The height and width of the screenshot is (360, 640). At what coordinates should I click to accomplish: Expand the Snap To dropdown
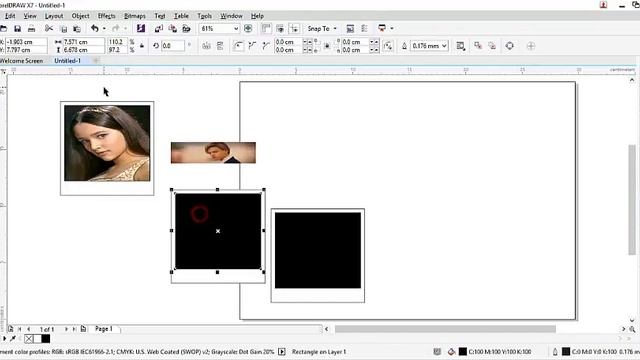[335, 29]
